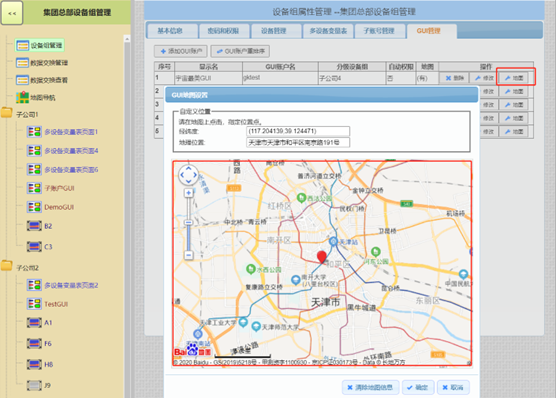
Task: Open 多设备变量表页面1 icon
Action: (34, 132)
